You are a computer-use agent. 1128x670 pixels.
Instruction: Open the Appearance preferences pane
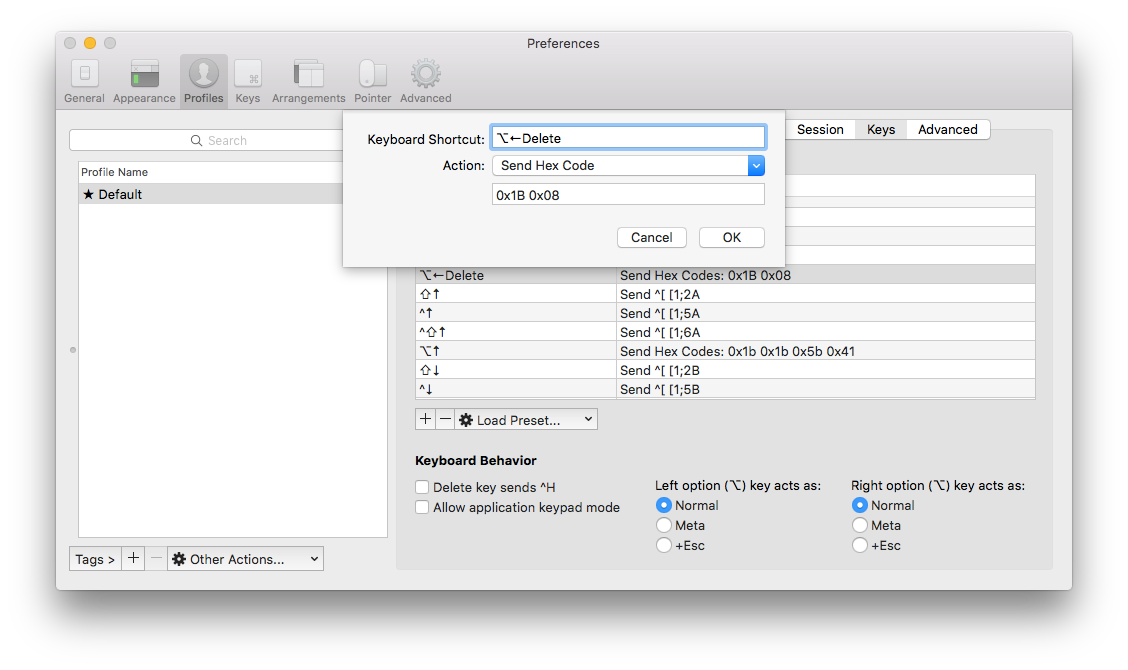(x=144, y=82)
